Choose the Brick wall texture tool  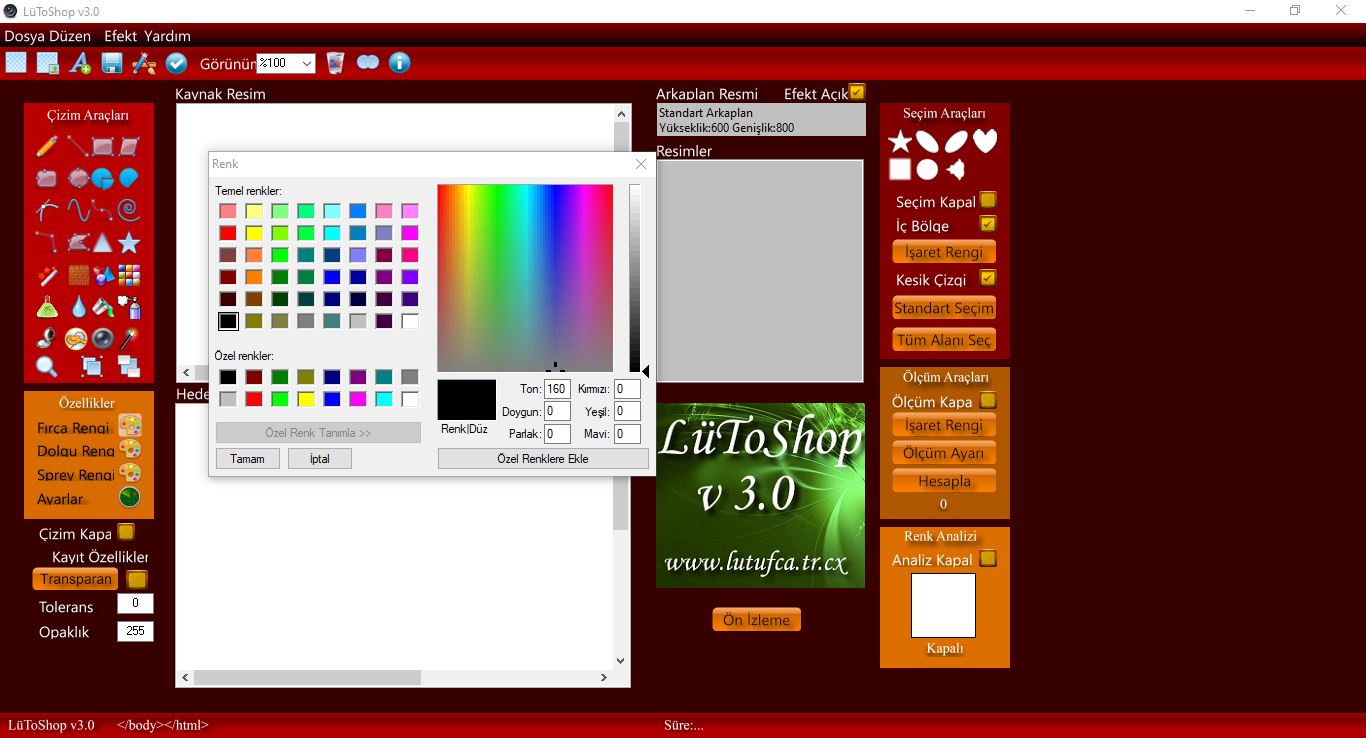tap(79, 274)
